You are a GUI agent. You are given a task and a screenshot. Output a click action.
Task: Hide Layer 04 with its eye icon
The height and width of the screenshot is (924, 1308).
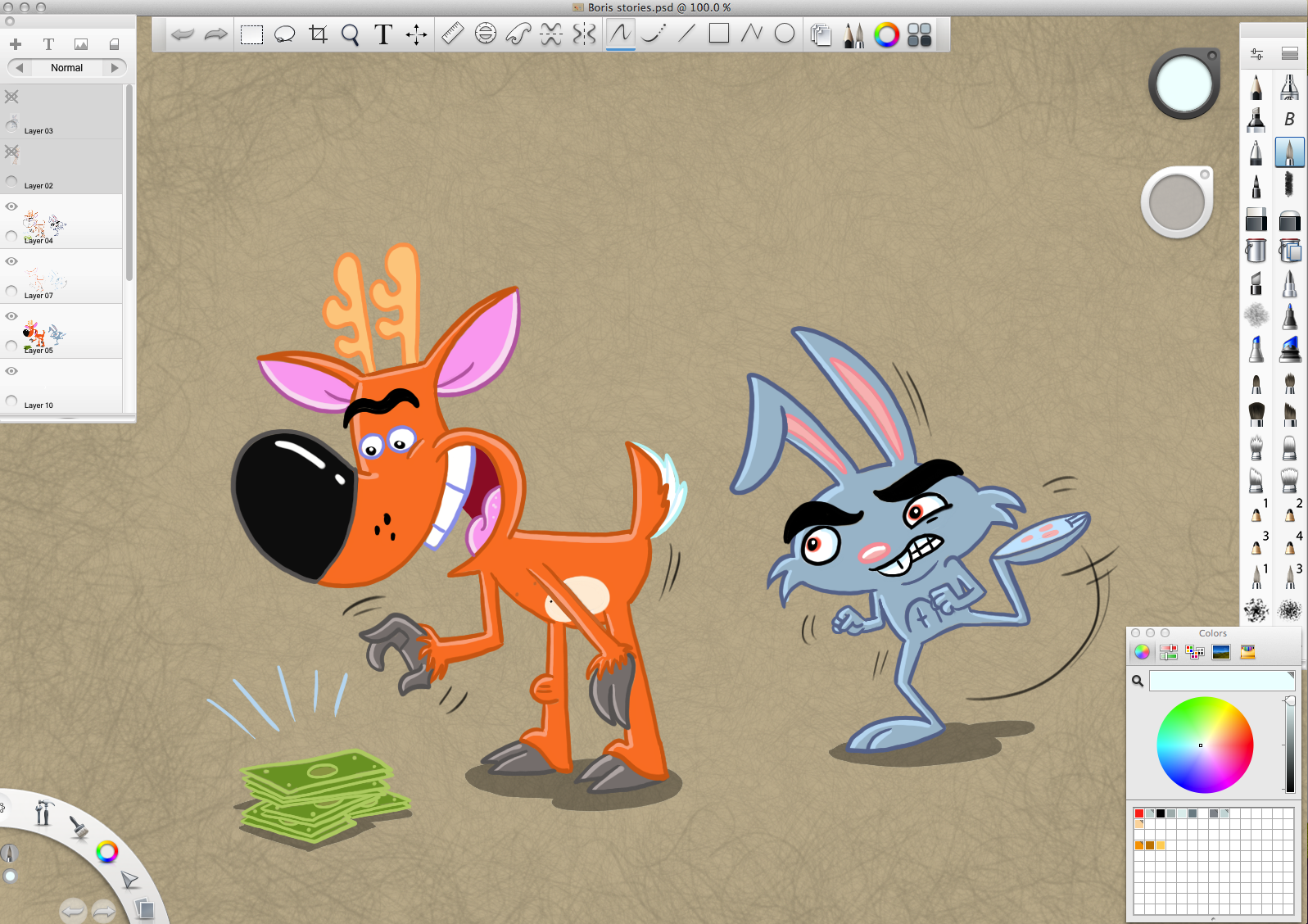tap(11, 206)
